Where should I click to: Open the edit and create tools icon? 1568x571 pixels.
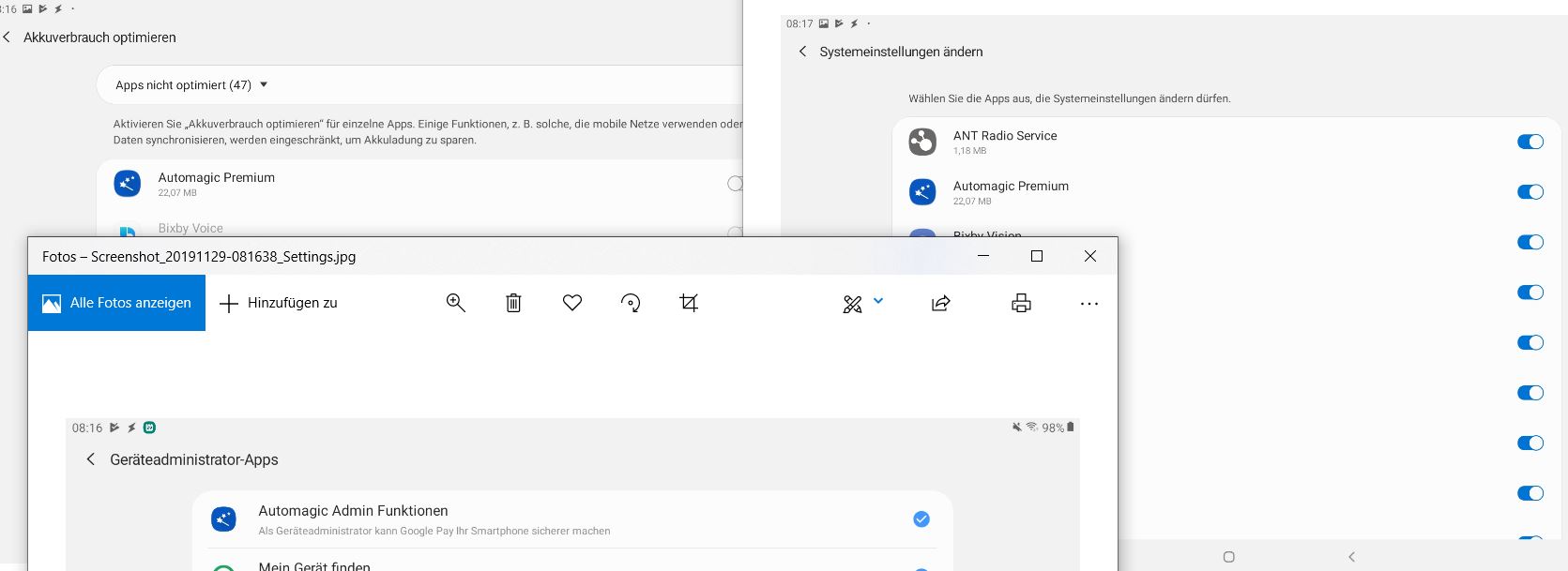(852, 304)
